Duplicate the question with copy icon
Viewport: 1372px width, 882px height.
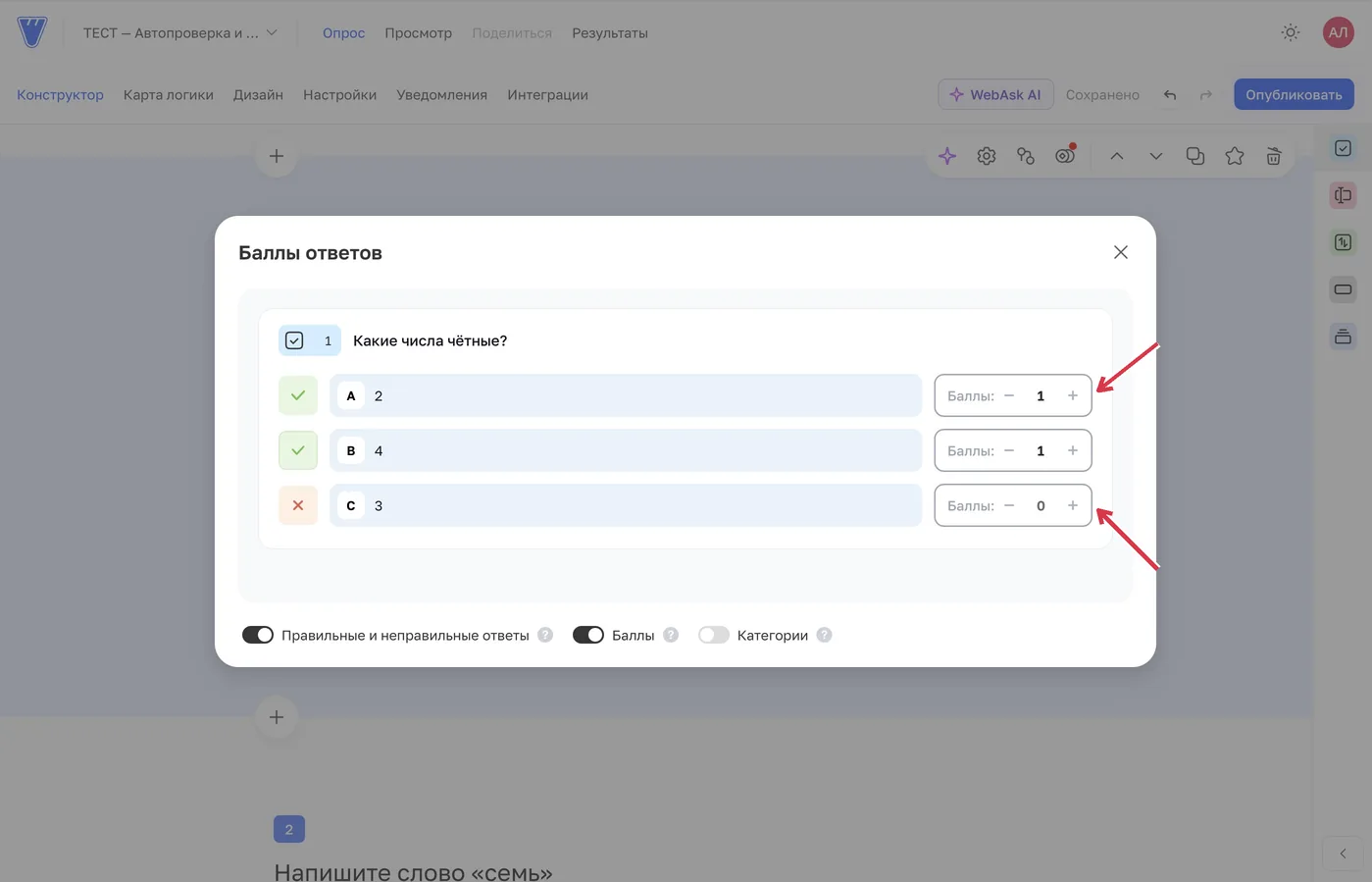(x=1195, y=156)
